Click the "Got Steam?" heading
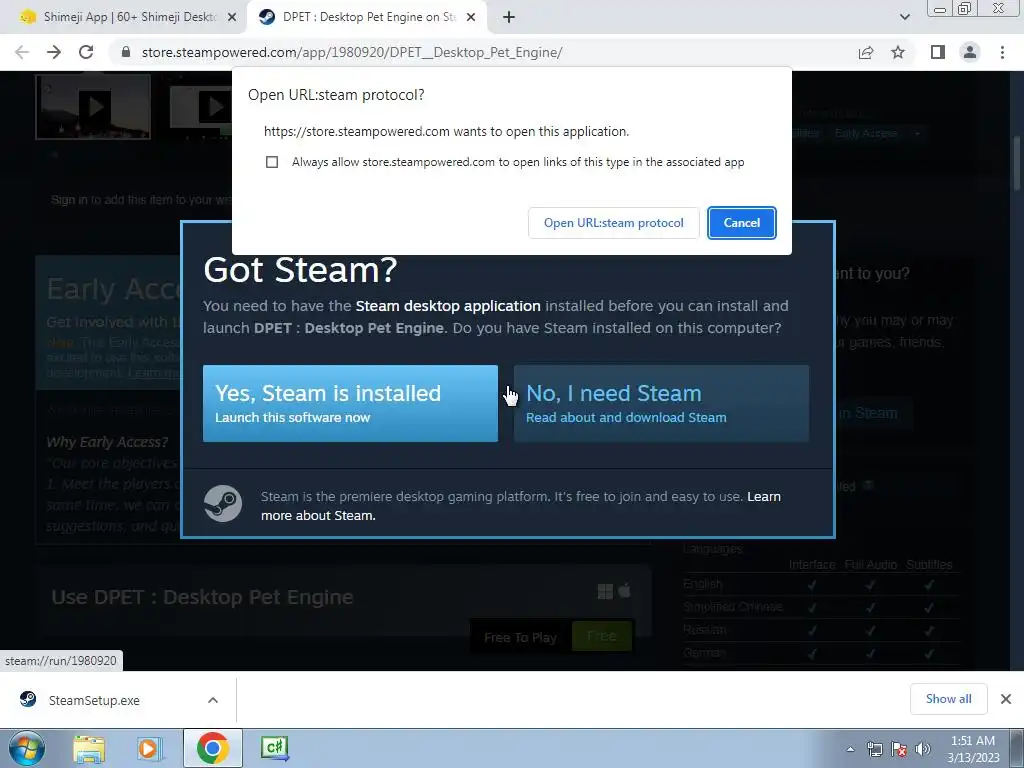 [x=300, y=269]
